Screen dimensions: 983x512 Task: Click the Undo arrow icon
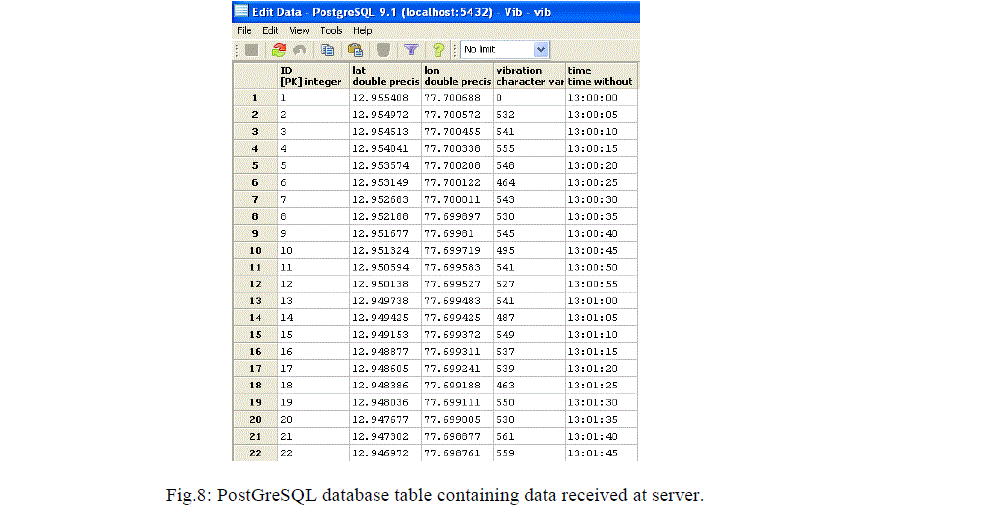point(299,49)
